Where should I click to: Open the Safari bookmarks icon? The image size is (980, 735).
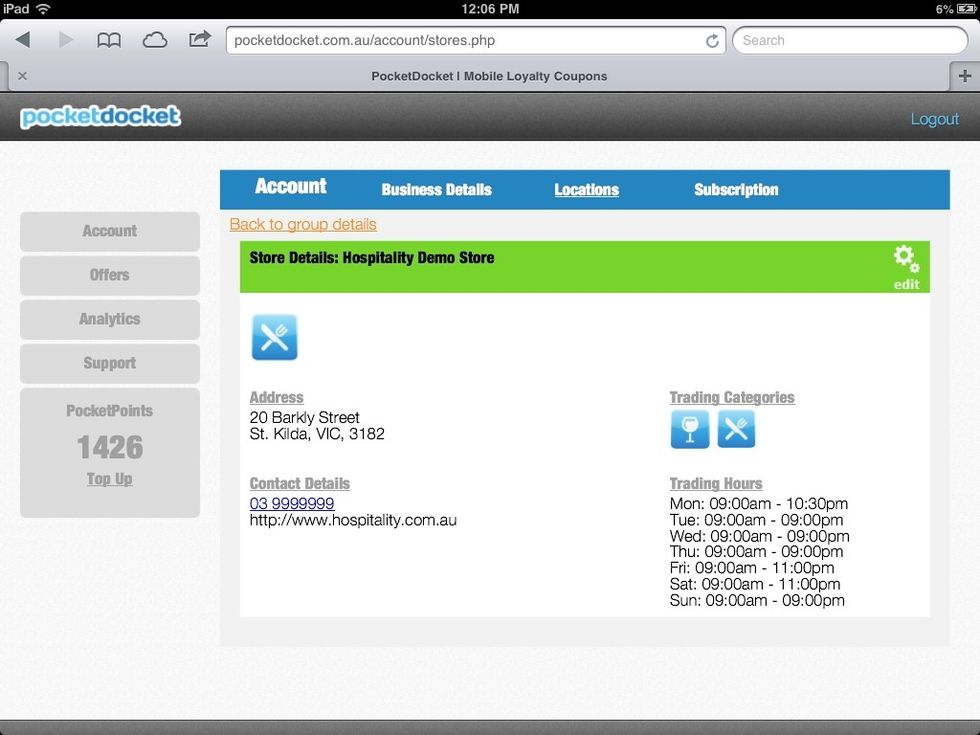[109, 39]
